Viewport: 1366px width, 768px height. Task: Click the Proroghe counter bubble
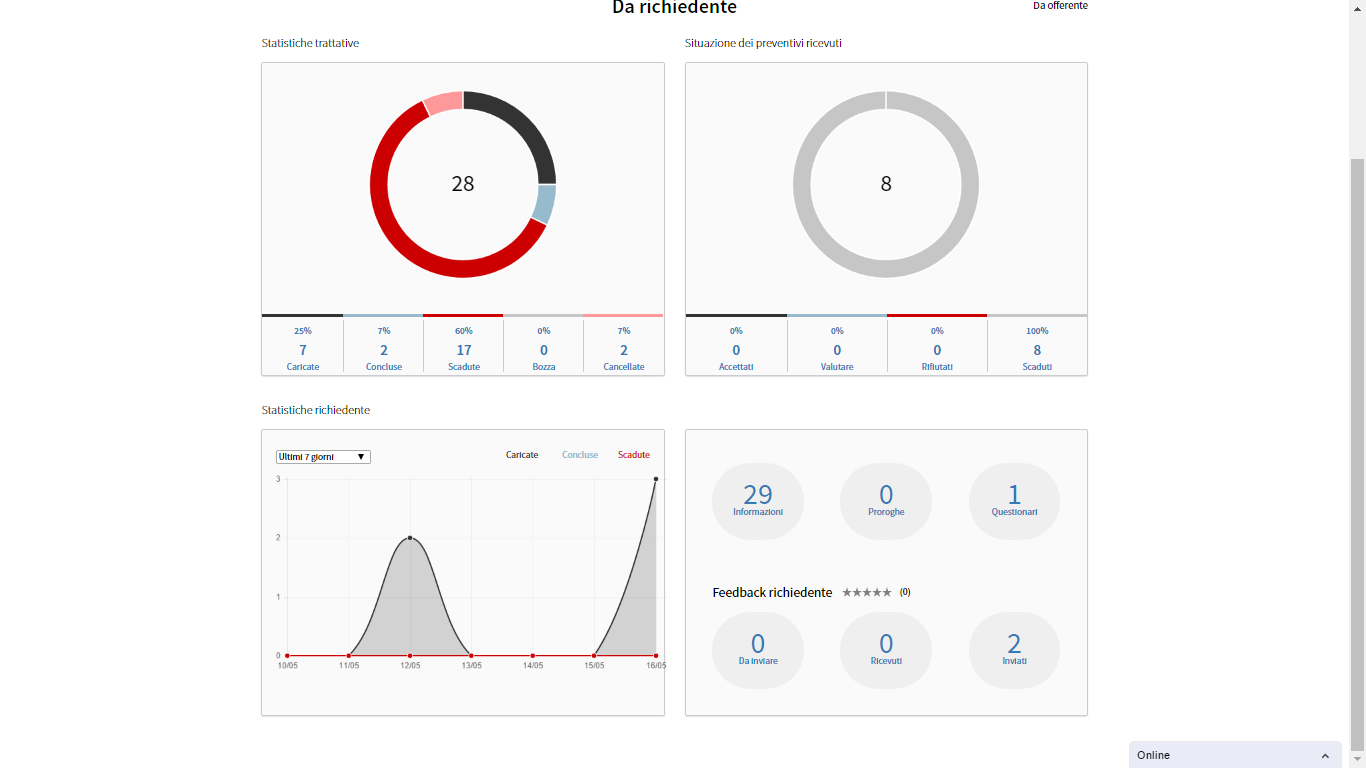coord(885,500)
